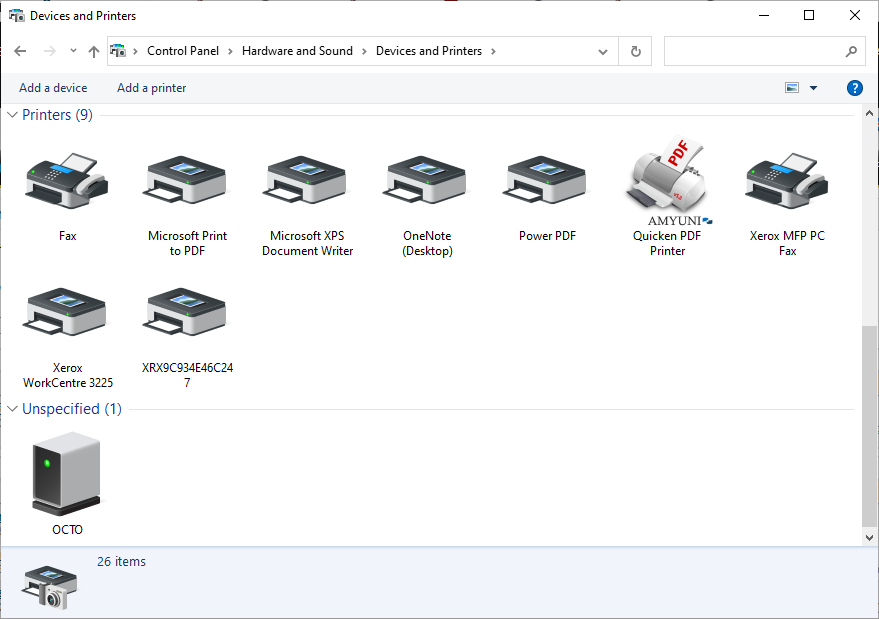This screenshot has height=619, width=879.
Task: Minimize the Devices and Printers window
Action: [764, 15]
